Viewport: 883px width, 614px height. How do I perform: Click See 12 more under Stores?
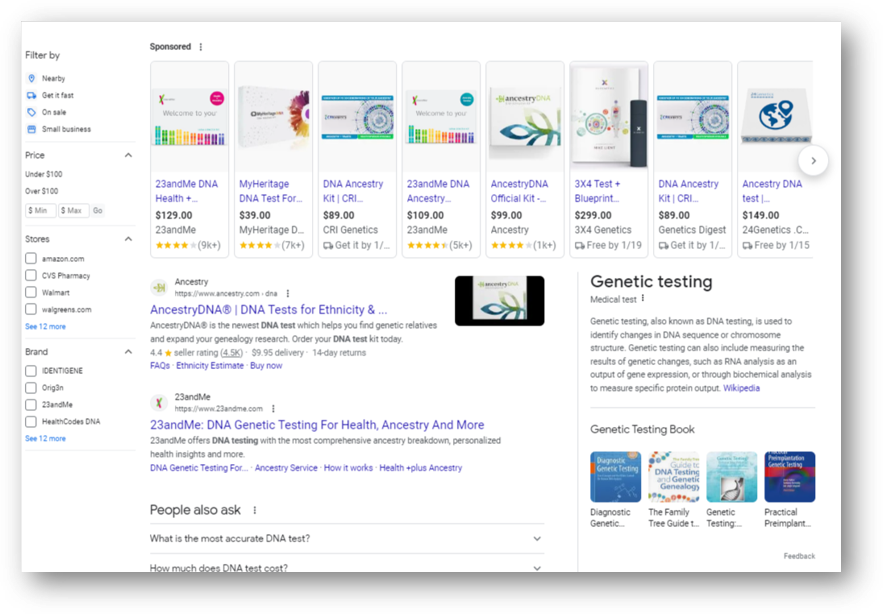(45, 326)
